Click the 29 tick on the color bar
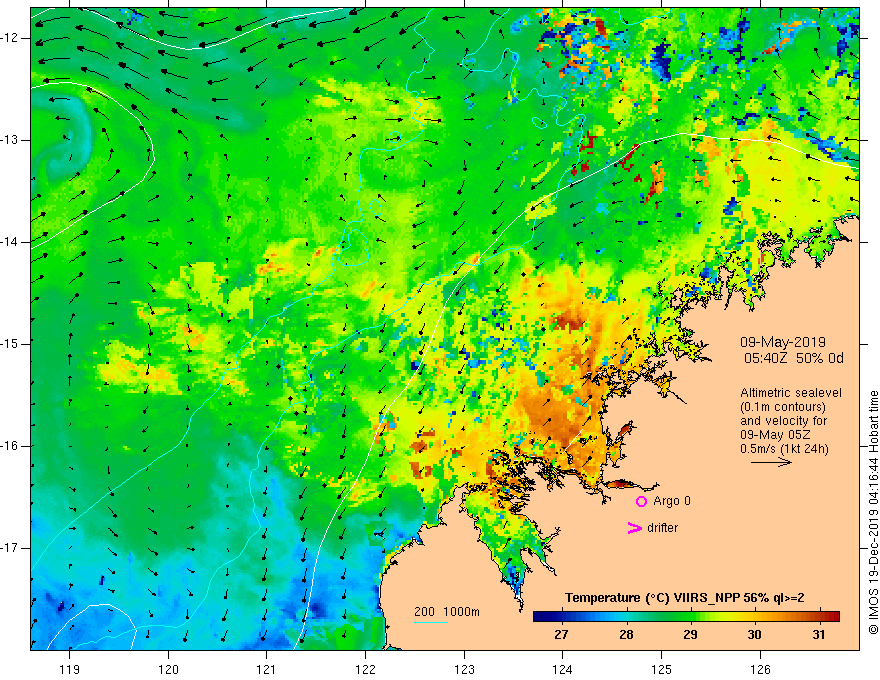 pos(690,635)
